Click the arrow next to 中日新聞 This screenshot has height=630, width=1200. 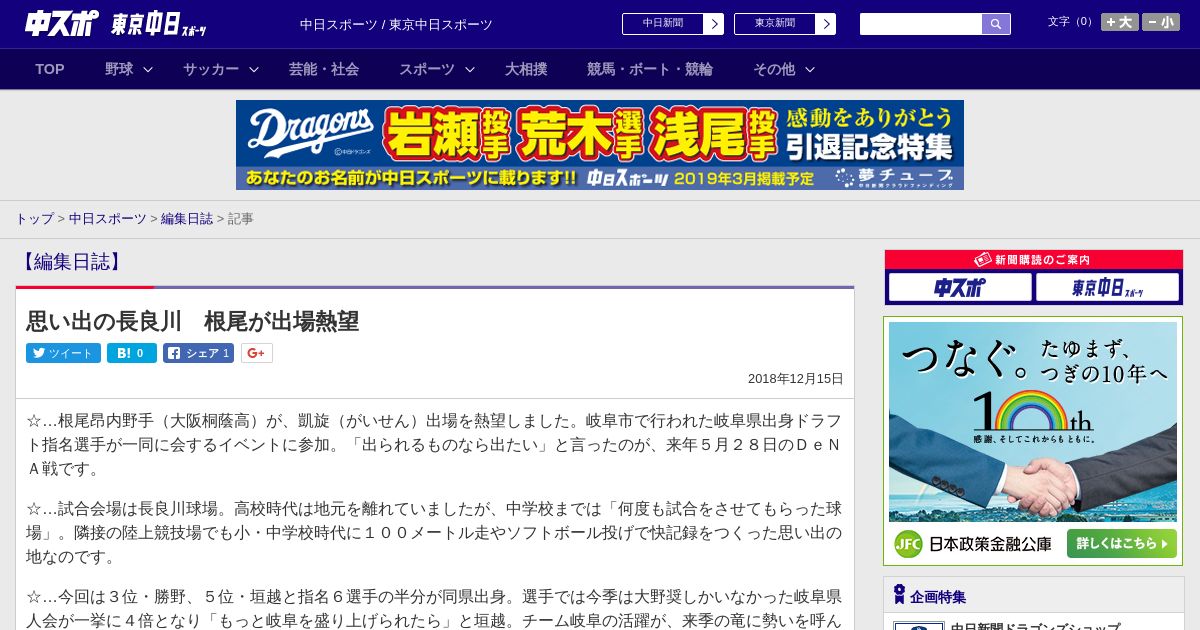pos(714,24)
